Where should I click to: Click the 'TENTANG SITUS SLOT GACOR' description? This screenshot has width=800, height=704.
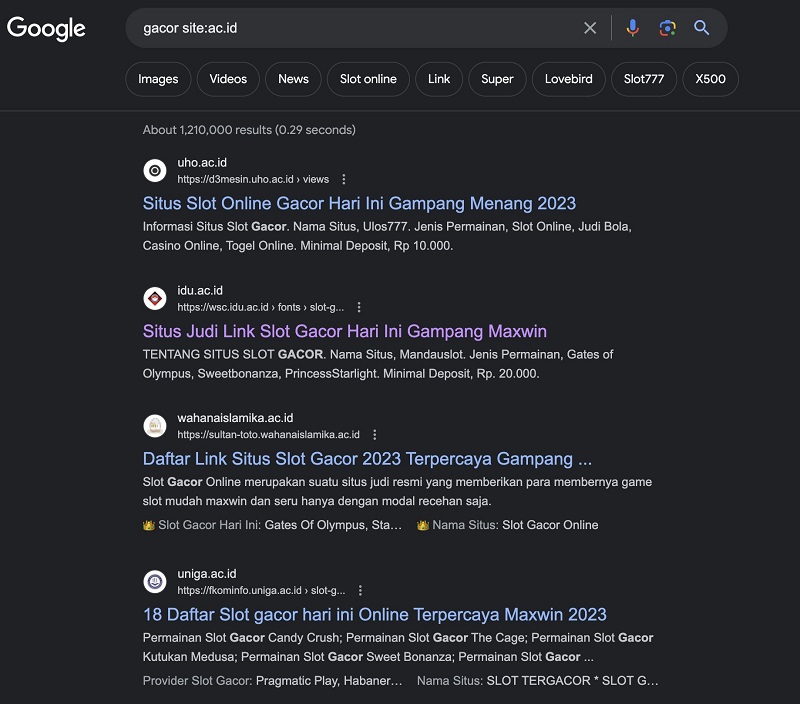[378, 364]
